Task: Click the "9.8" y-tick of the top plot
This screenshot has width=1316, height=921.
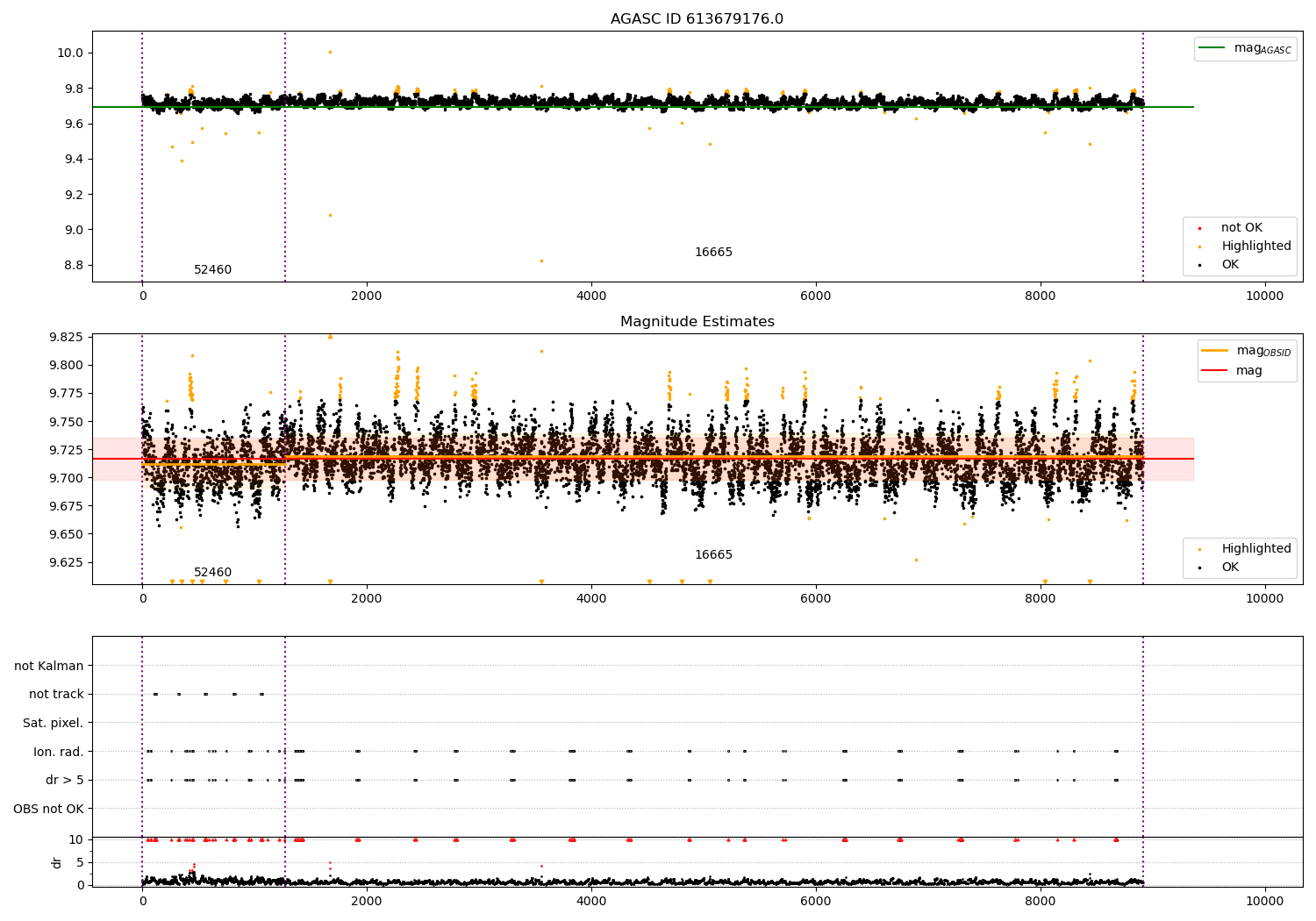Action: tap(74, 89)
